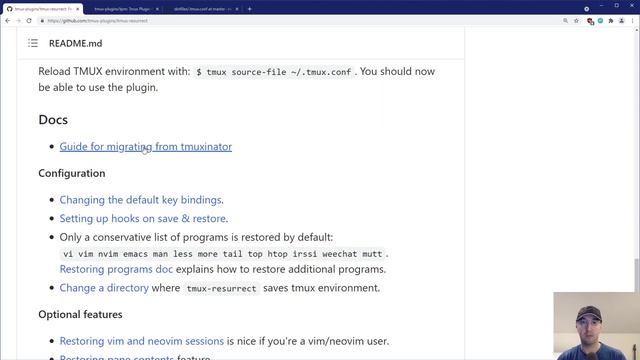Maximize the browser window
This screenshot has height=360, width=640.
click(x=617, y=6)
